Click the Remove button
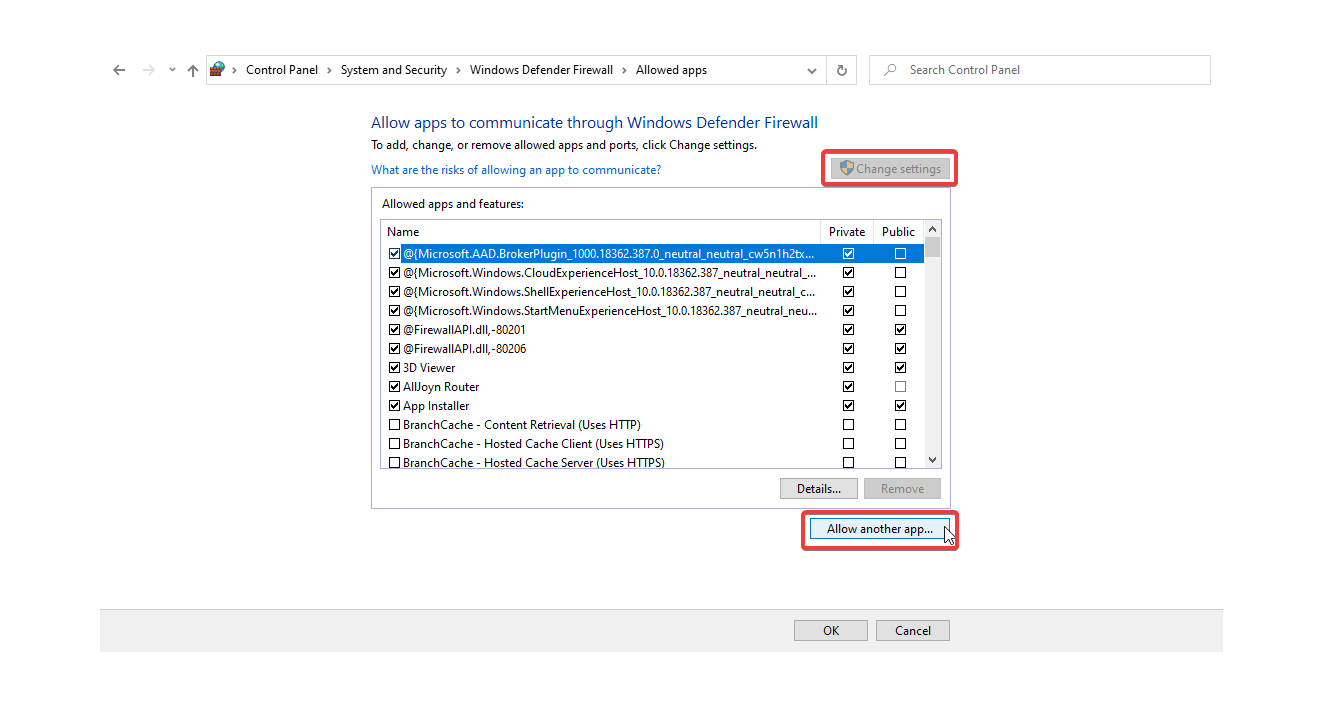The image size is (1323, 702). click(902, 489)
